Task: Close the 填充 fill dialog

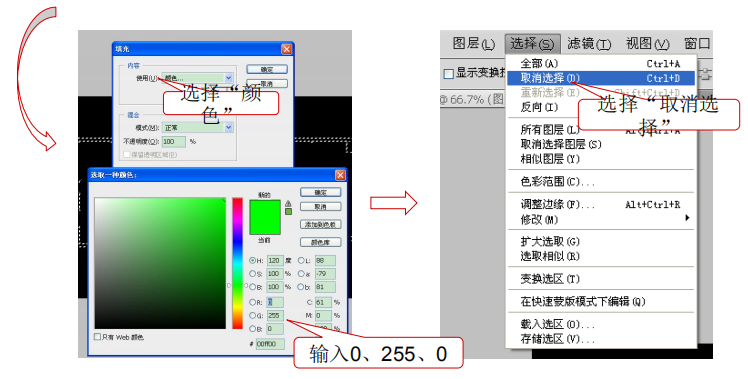Action: [286, 49]
